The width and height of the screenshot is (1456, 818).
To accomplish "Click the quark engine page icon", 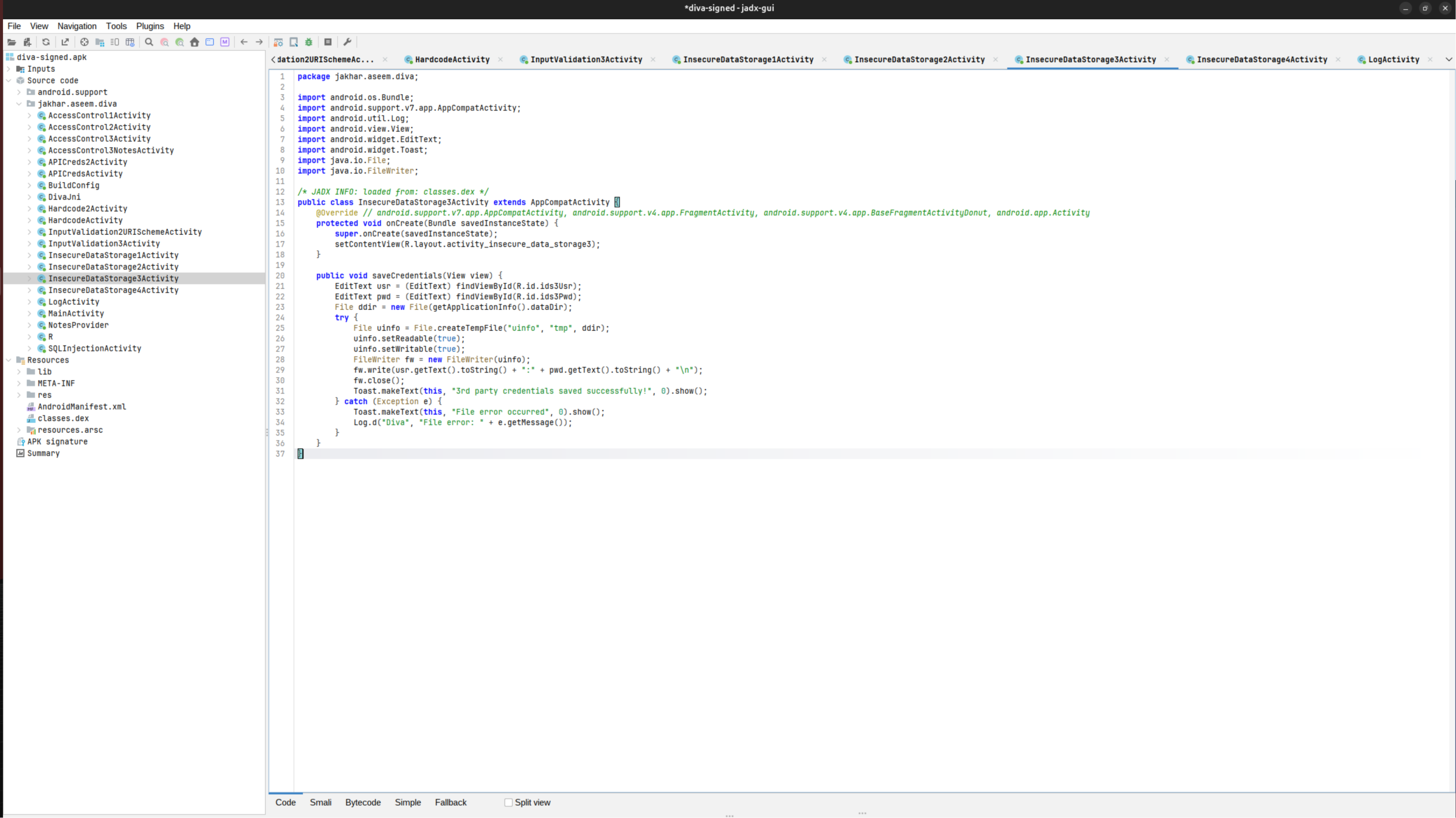I will (x=294, y=42).
